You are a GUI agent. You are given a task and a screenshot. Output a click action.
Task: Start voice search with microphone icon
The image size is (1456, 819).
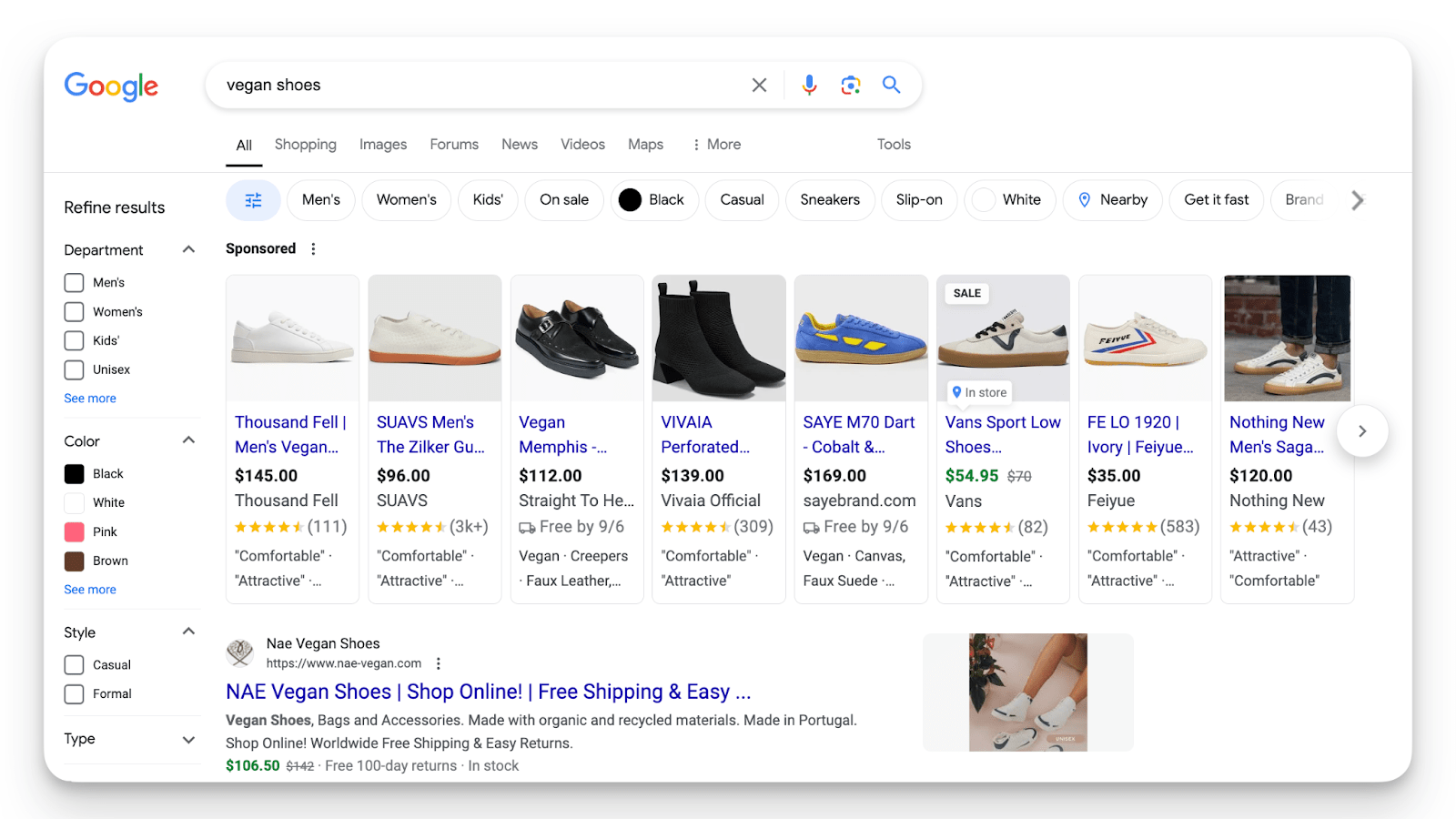pos(809,85)
